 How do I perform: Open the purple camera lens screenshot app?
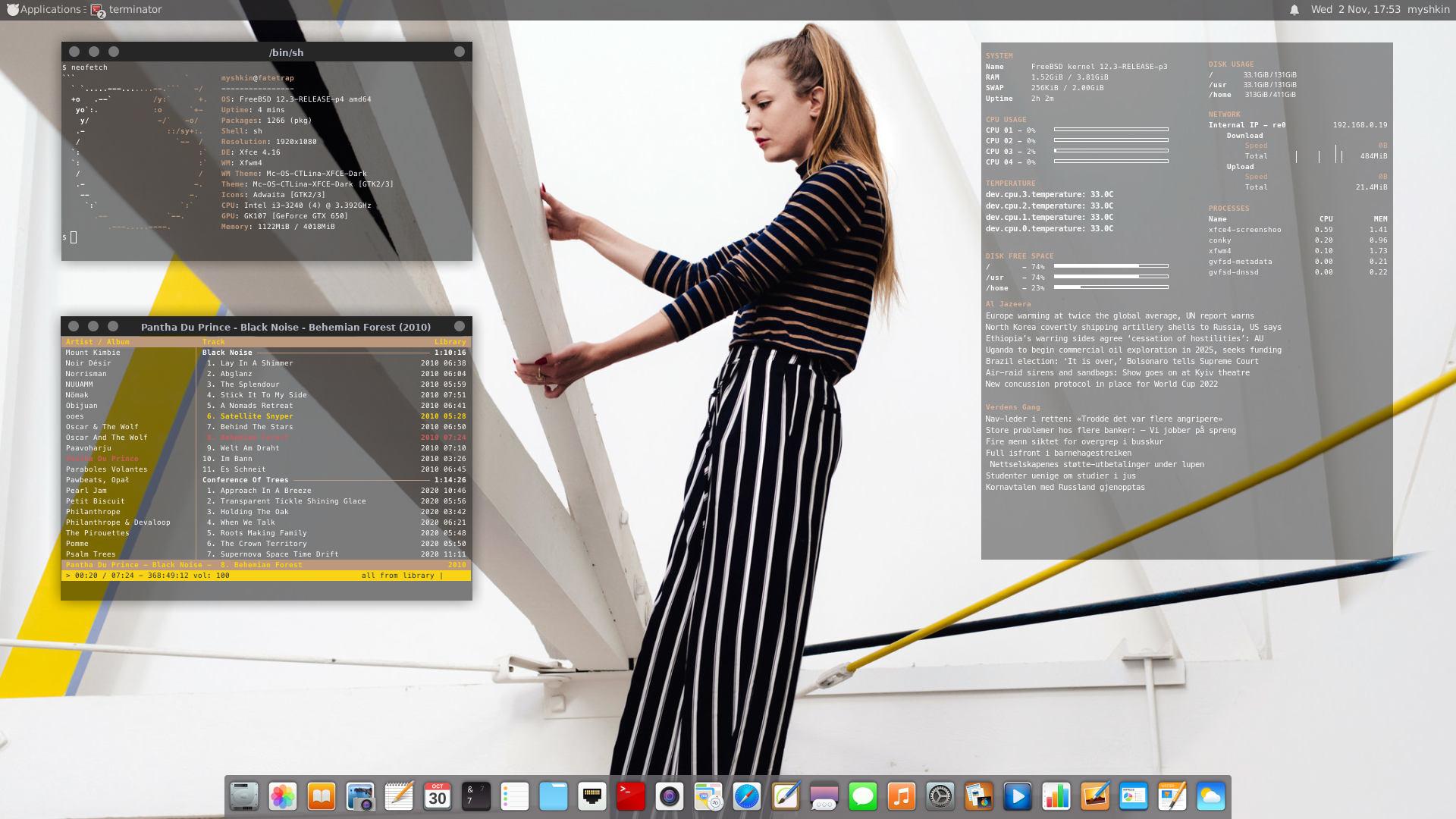point(670,796)
